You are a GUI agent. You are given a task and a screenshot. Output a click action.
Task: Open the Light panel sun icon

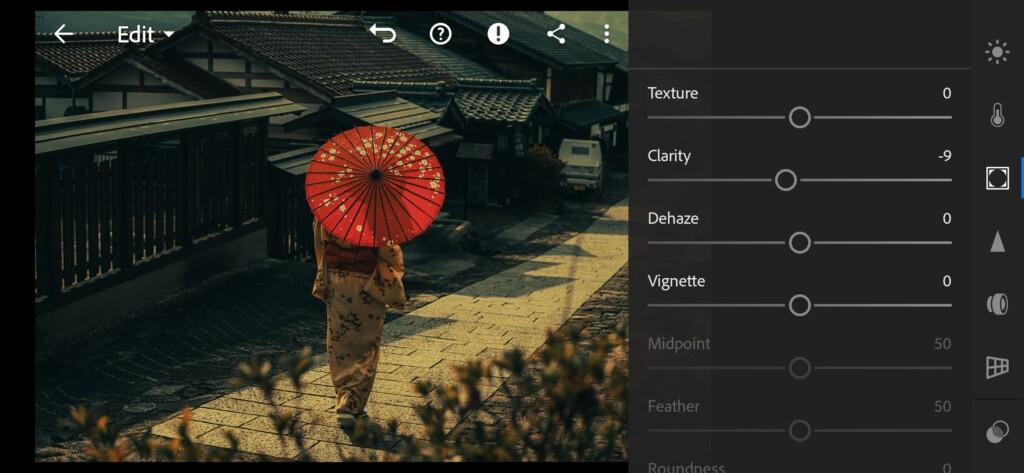997,52
